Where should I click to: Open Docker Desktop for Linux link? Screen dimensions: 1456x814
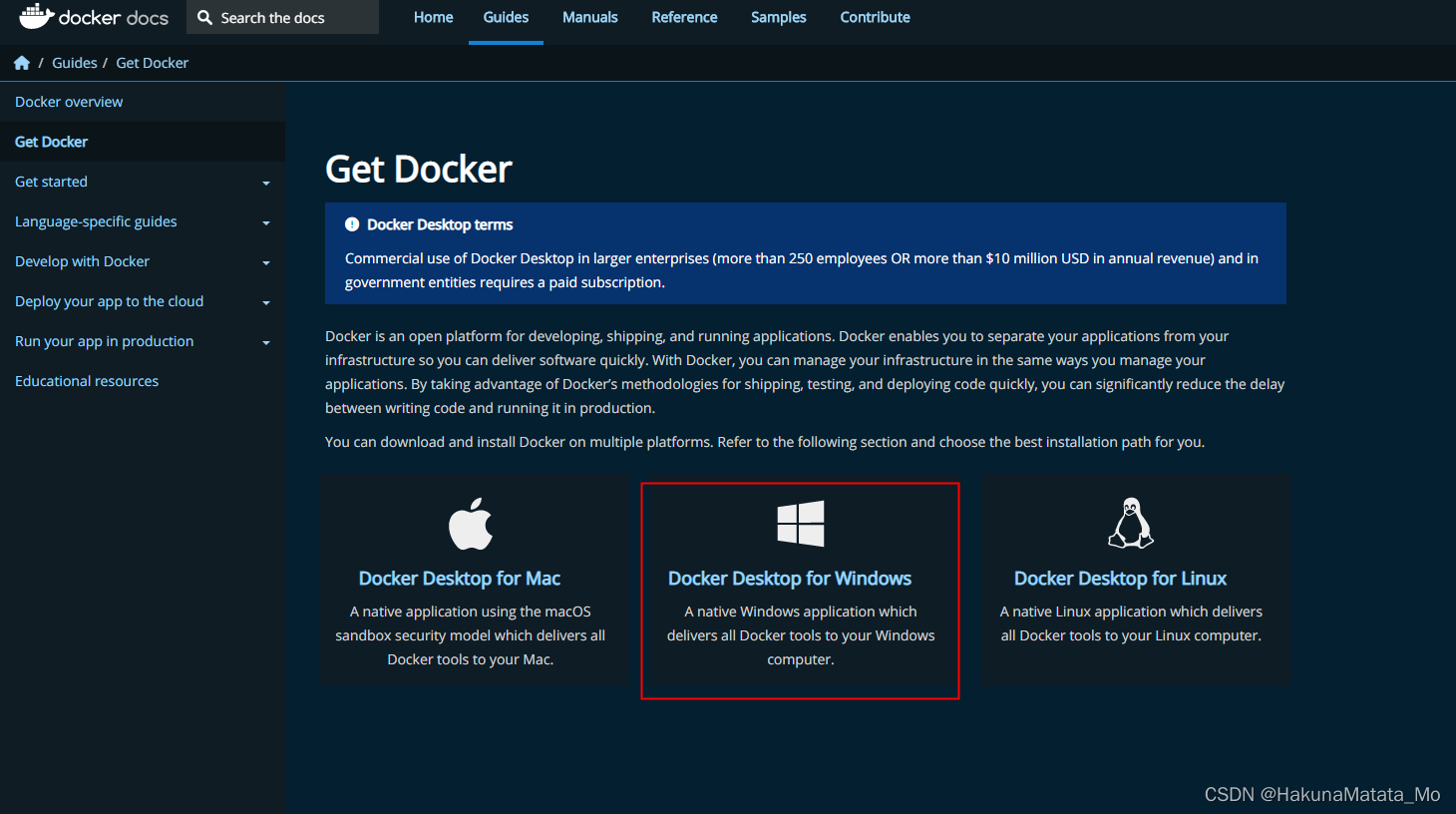[1120, 579]
